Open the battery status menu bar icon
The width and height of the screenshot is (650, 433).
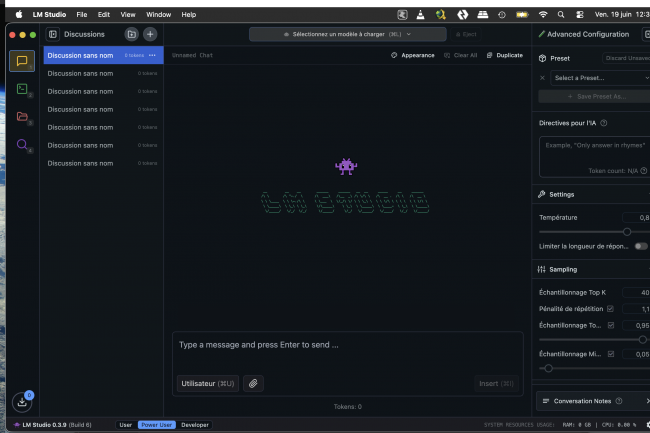522,15
